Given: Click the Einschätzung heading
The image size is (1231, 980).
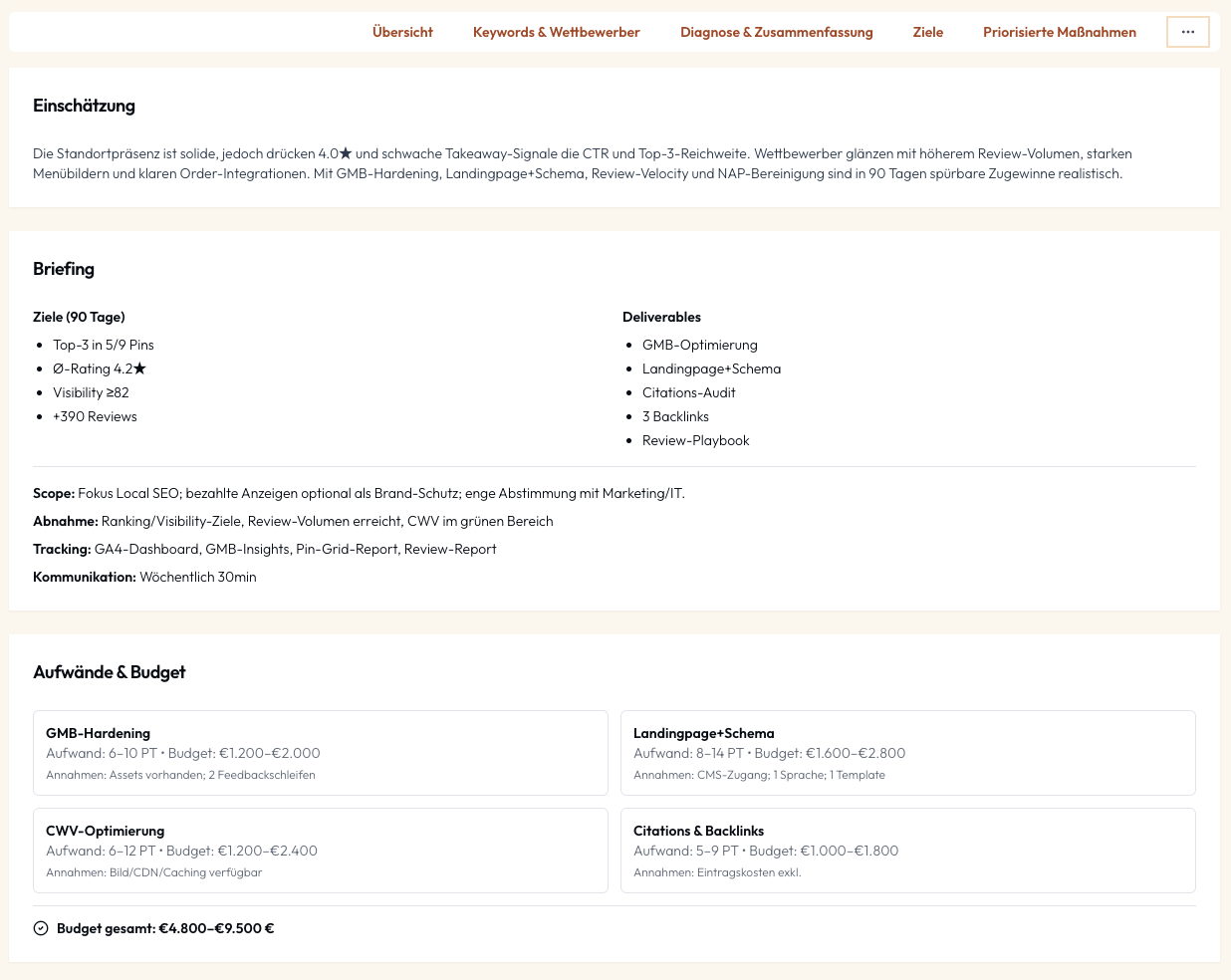Looking at the screenshot, I should coord(84,106).
